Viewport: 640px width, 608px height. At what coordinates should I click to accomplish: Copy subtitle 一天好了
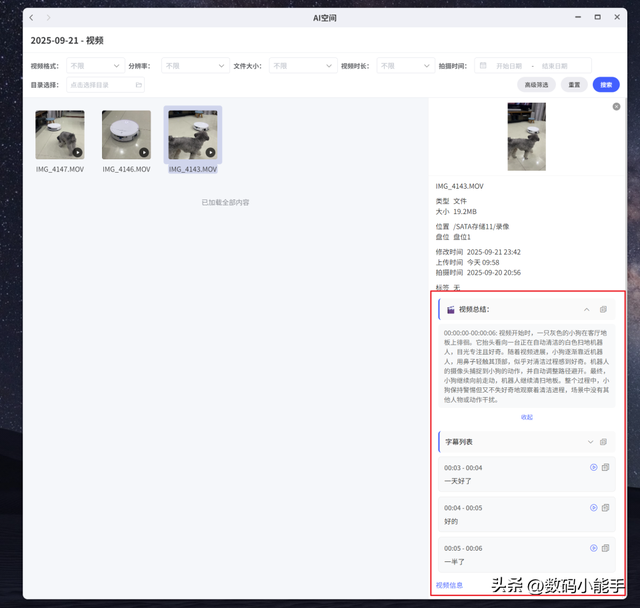click(605, 467)
